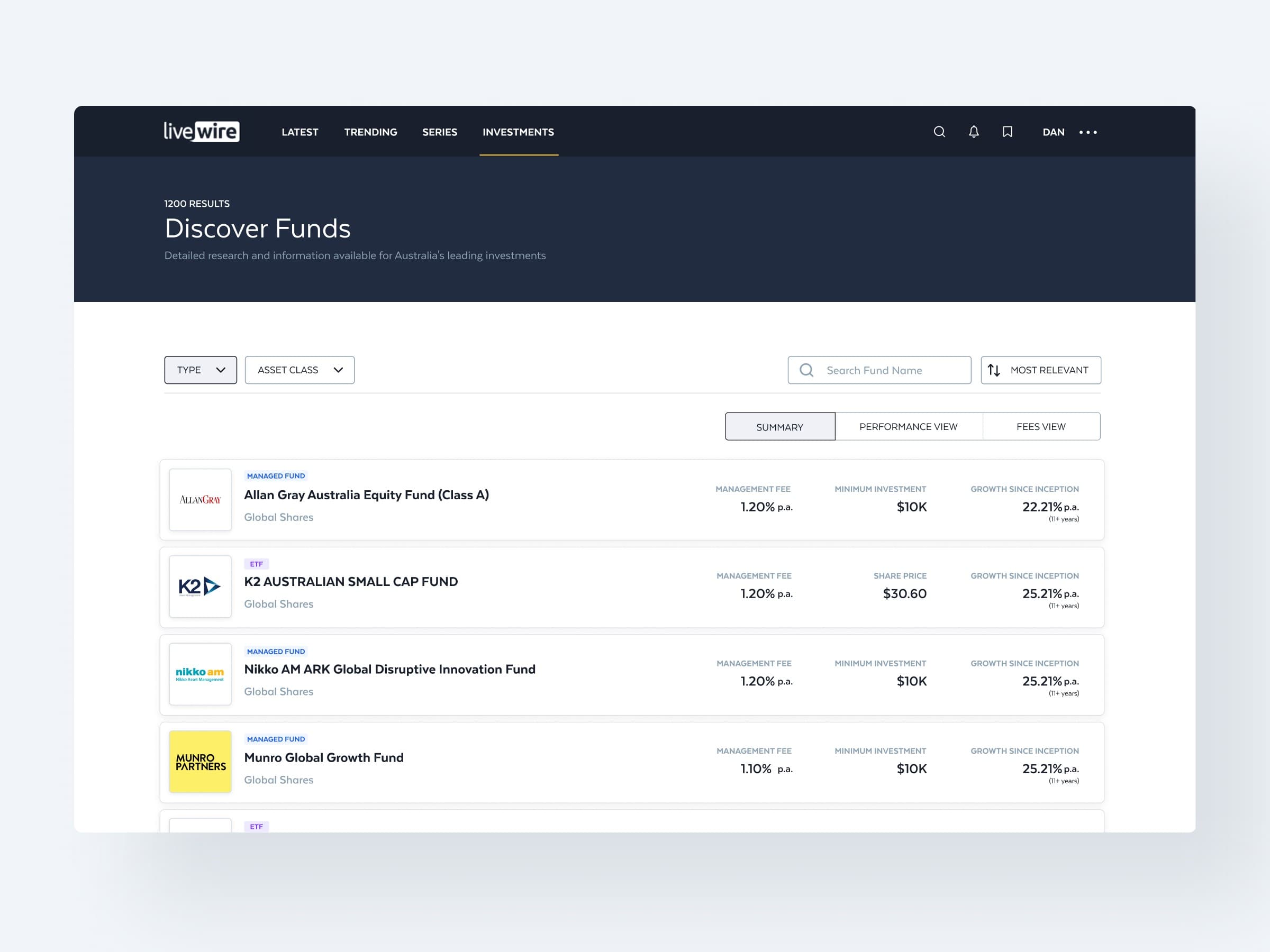1270x952 pixels.
Task: Switch to the Performance View tab
Action: point(909,426)
